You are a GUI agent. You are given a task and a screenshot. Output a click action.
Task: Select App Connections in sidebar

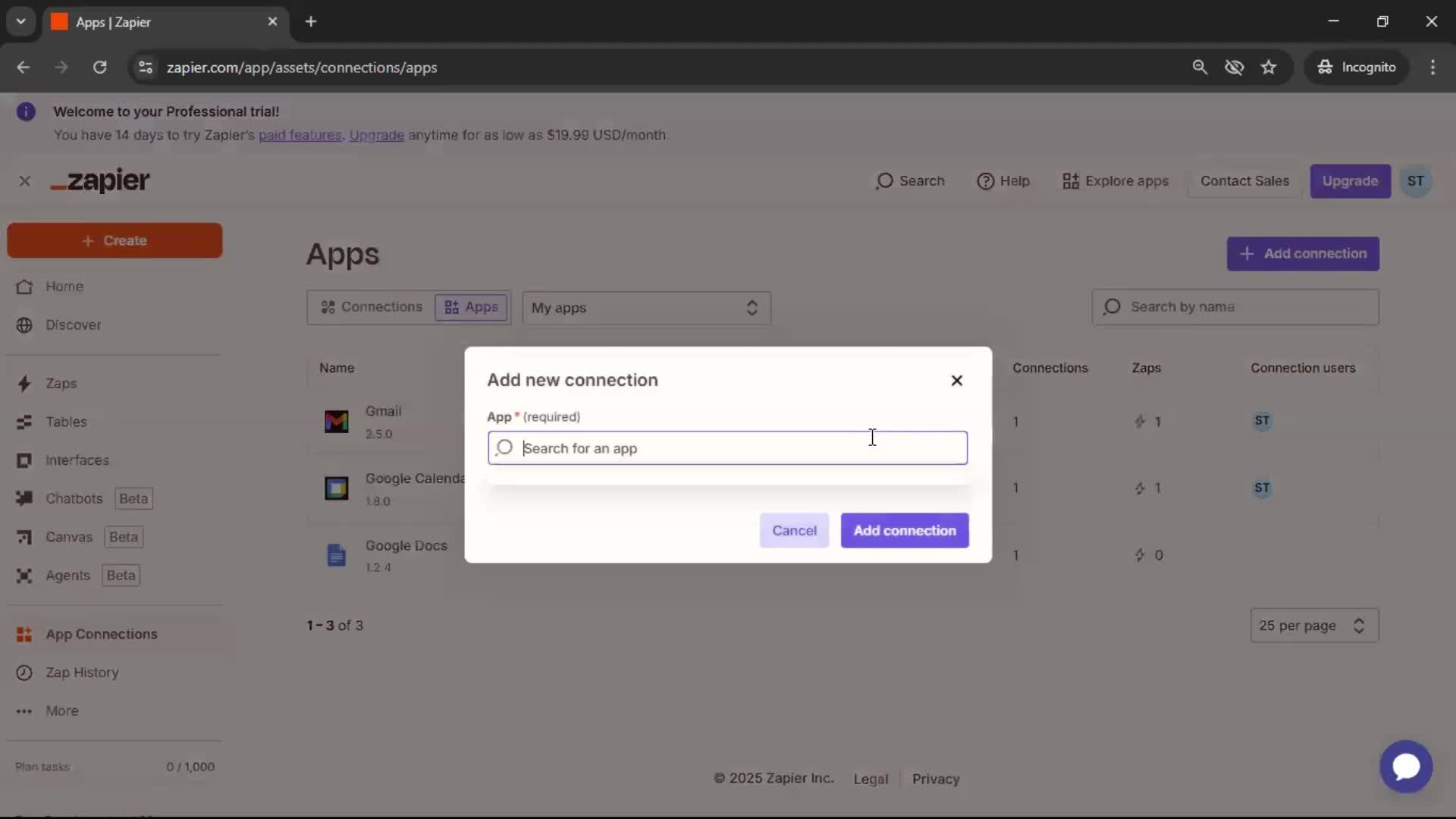click(102, 635)
